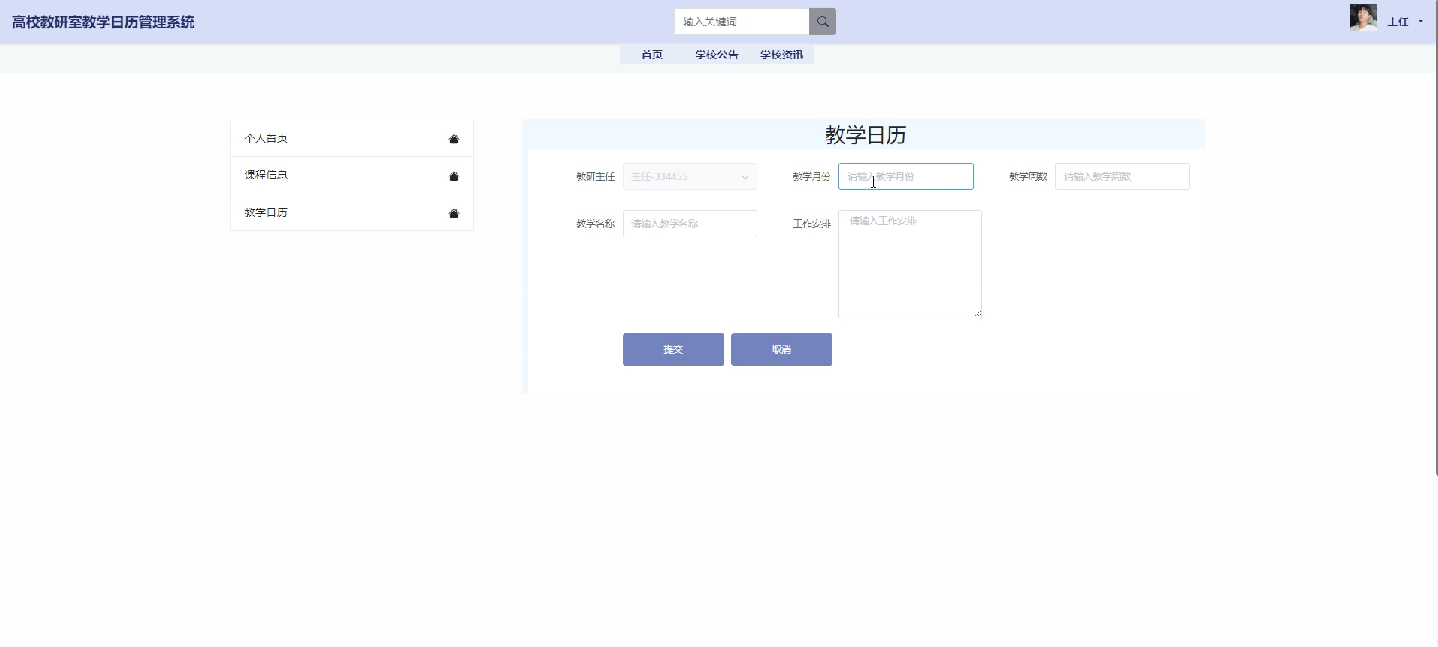Screen dimensions: 1438x647
Task: Open the 主任-034455 selector
Action: click(x=689, y=176)
